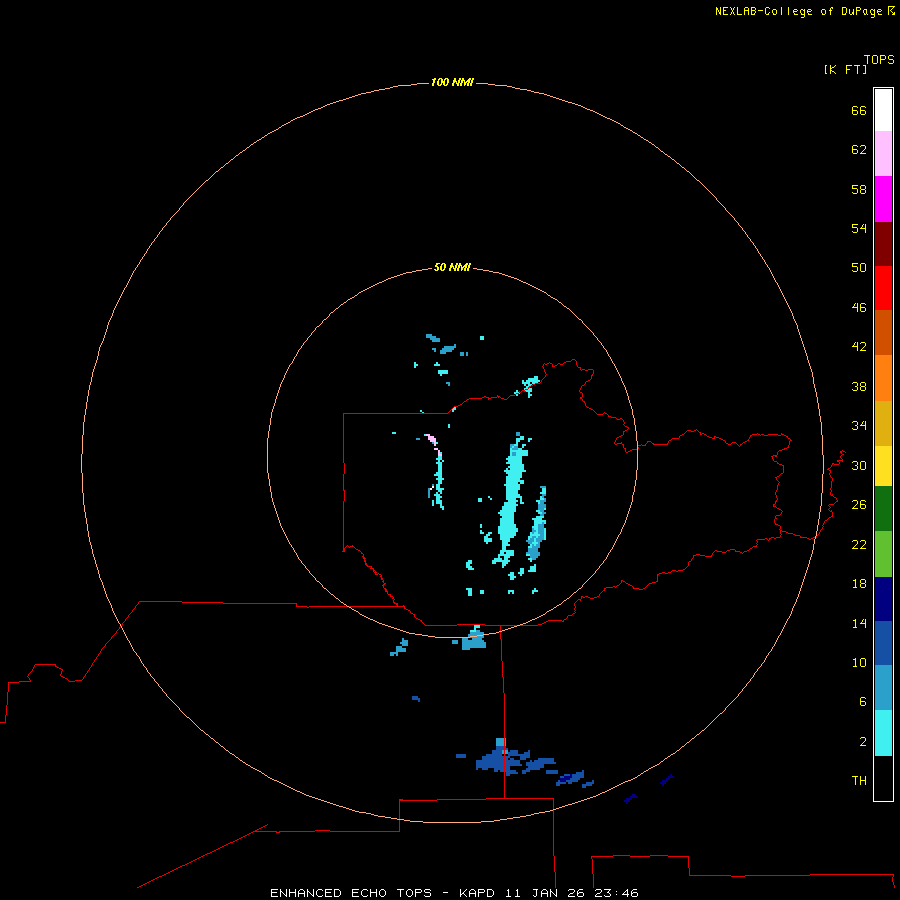Click the magenta 58 kft legend swatch

pyautogui.click(x=883, y=199)
